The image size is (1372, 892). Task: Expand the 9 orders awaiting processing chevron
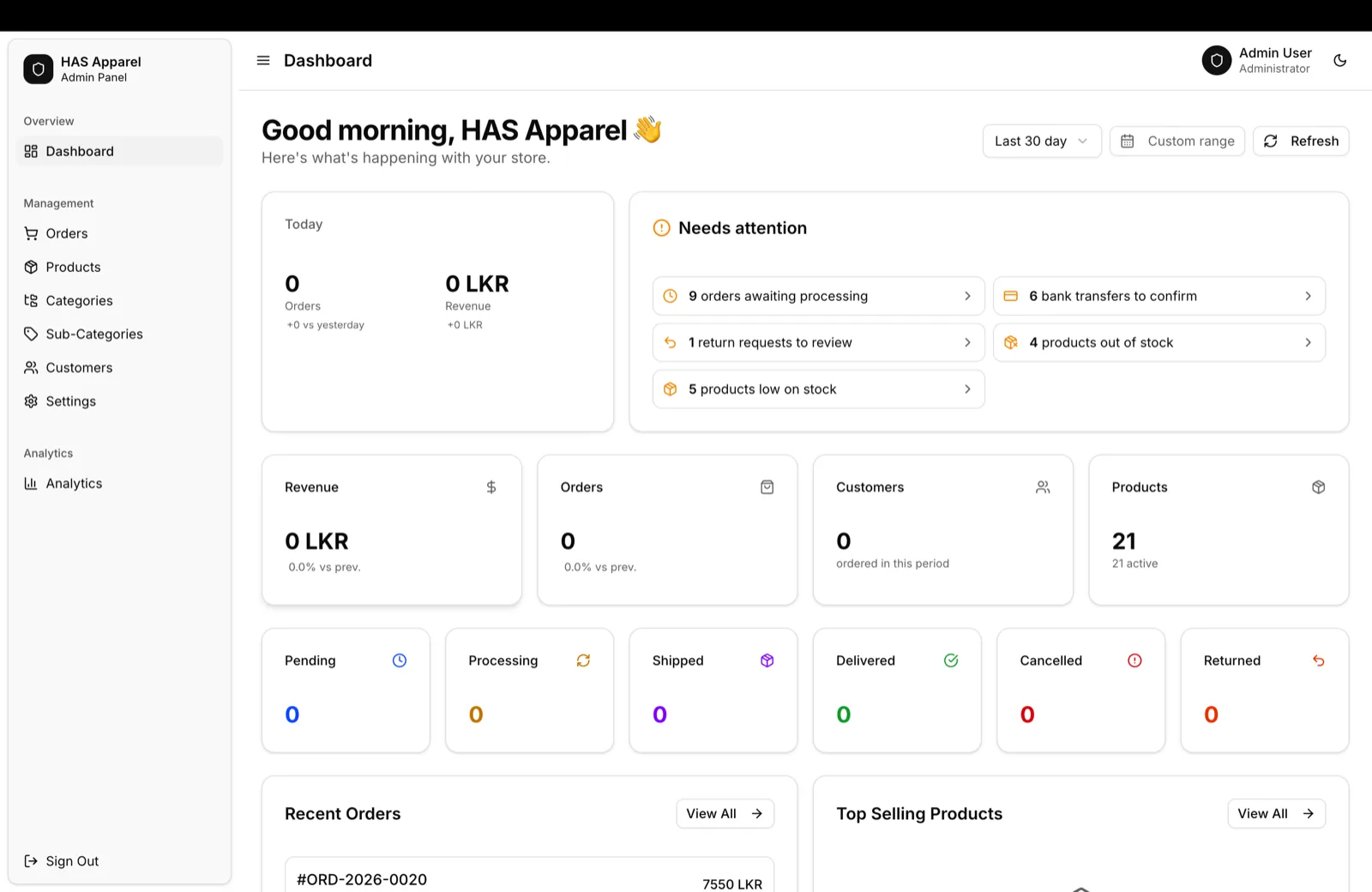[x=967, y=296]
